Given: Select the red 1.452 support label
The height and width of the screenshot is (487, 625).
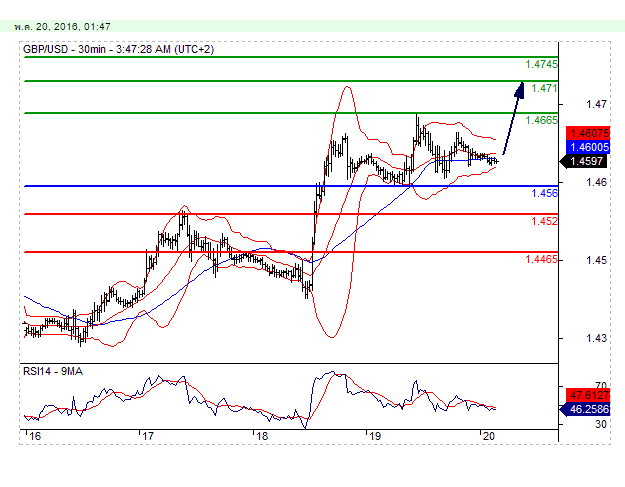Looking at the screenshot, I should click(x=544, y=221).
